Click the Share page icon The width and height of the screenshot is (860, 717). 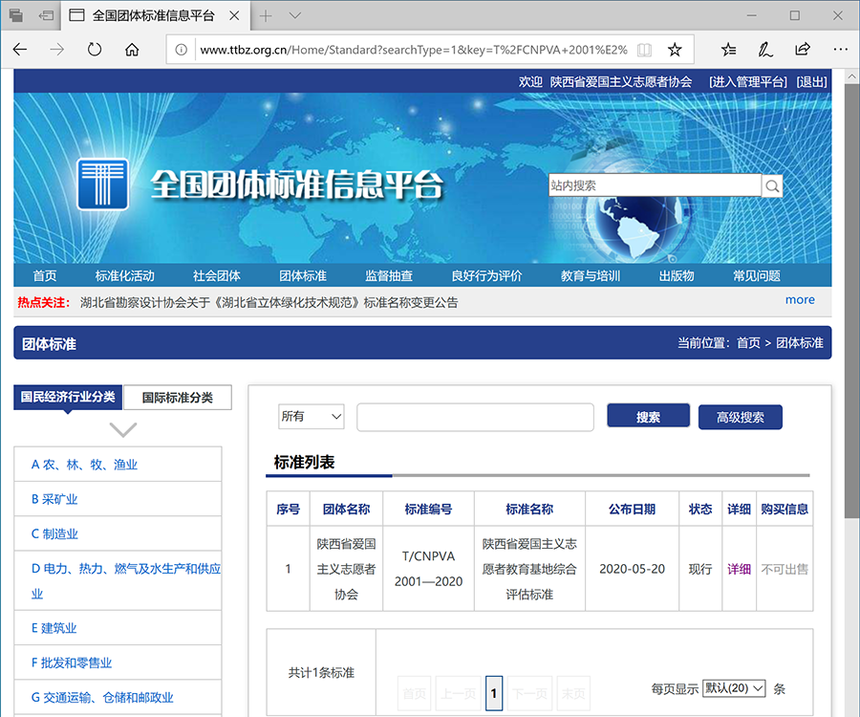tap(802, 50)
